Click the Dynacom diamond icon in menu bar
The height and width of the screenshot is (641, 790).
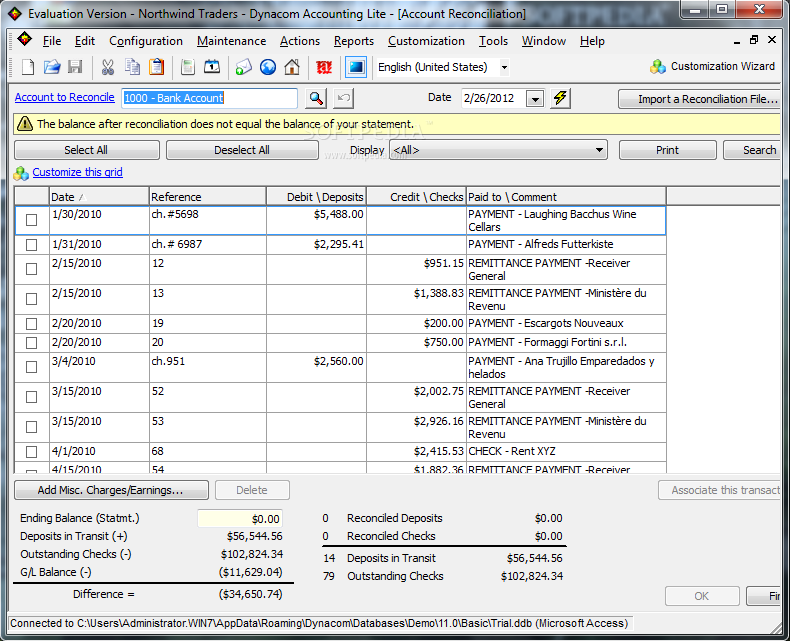(x=24, y=40)
